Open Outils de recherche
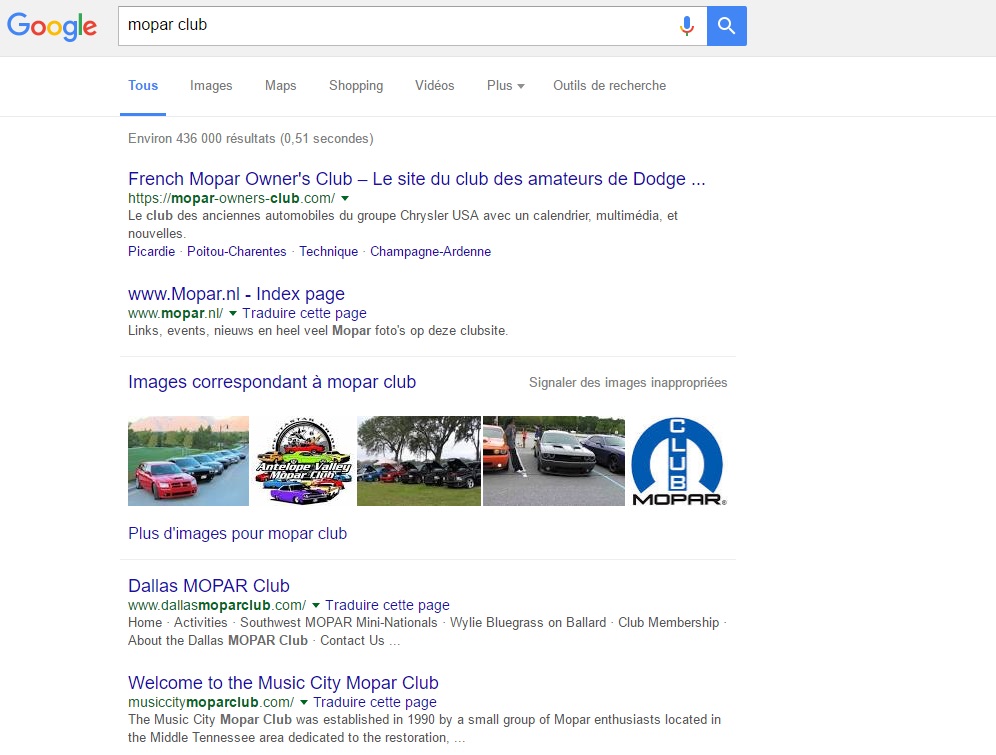The width and height of the screenshot is (996, 755). [x=609, y=86]
